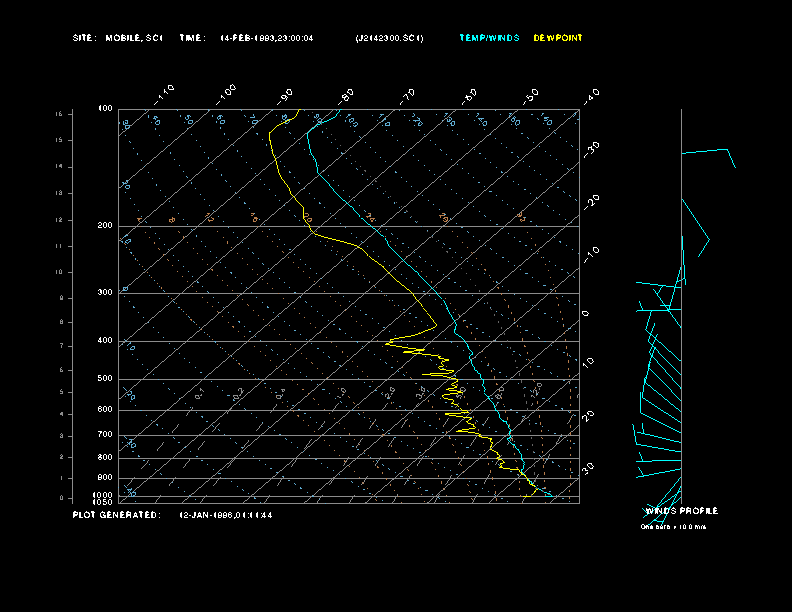
Task: Click the PLOT GENERATED label
Action: click(115, 515)
